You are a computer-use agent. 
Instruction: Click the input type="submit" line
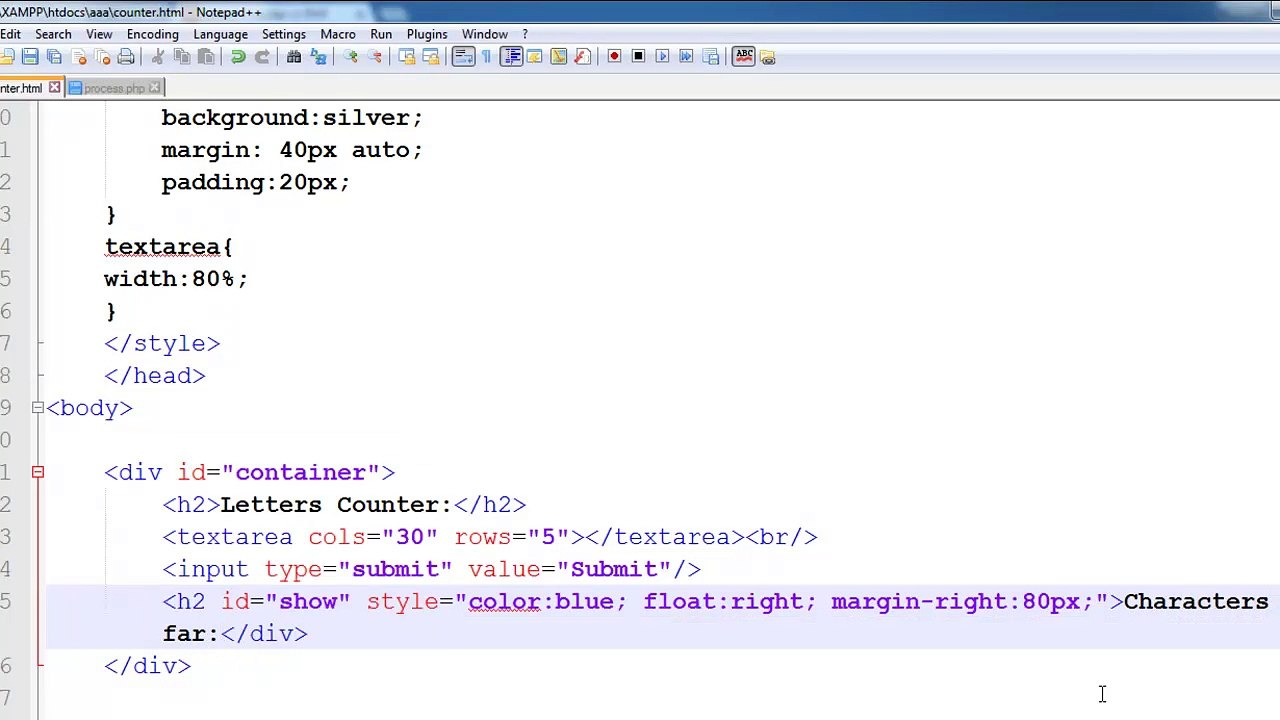432,569
